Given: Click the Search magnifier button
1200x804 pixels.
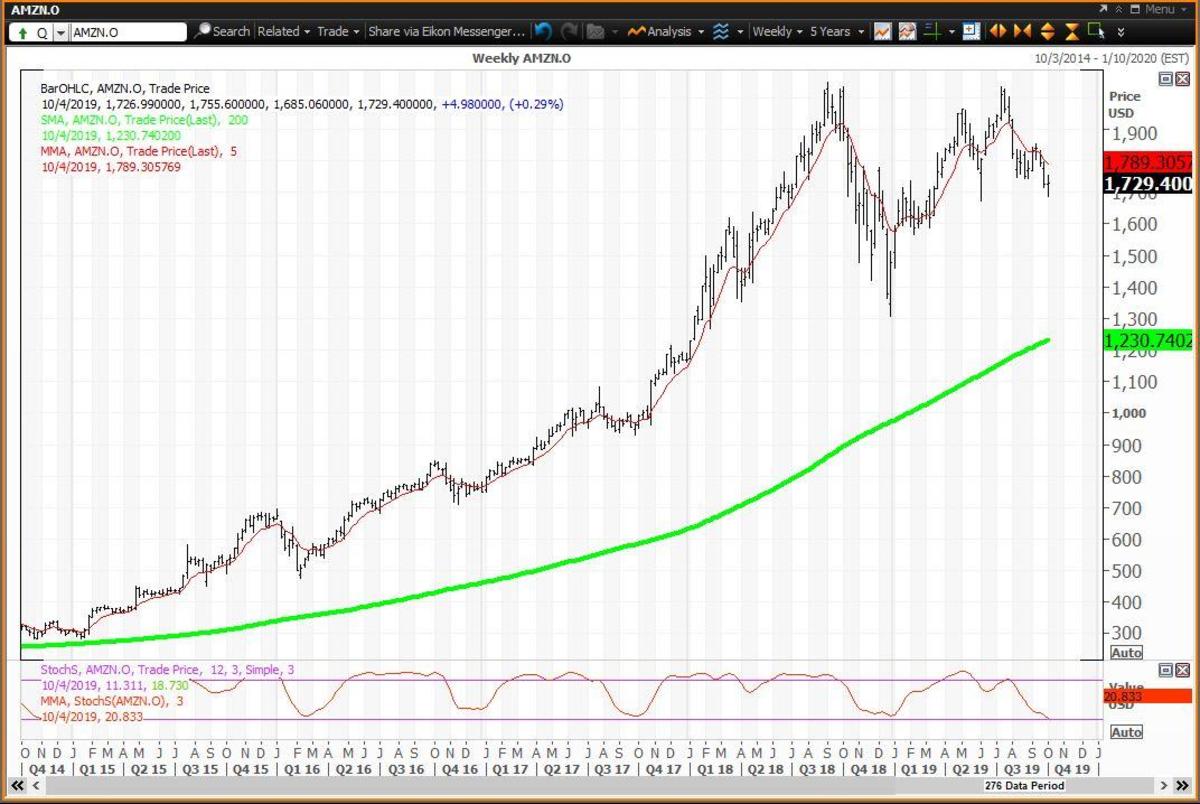Looking at the screenshot, I should point(222,32).
